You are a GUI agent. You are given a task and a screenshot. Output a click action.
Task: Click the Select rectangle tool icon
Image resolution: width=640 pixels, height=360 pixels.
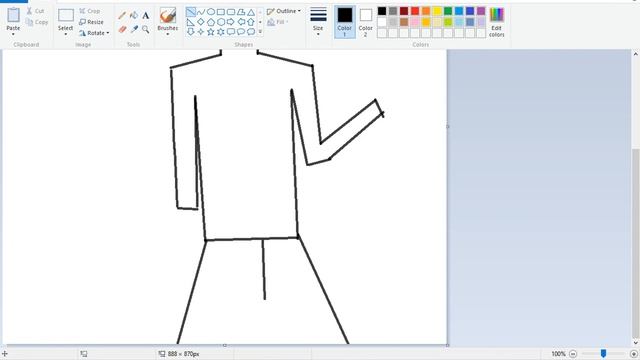pos(66,16)
